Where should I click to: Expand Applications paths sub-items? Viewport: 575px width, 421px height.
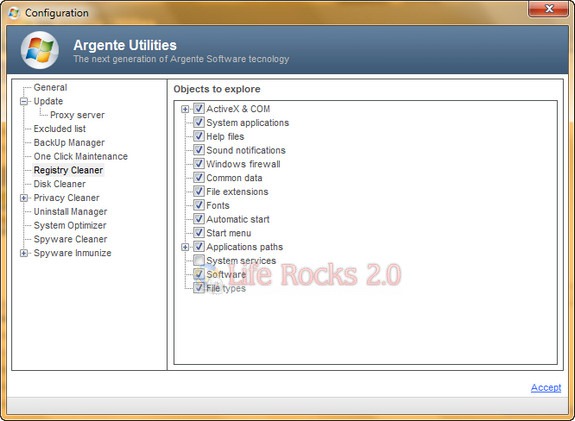click(185, 248)
